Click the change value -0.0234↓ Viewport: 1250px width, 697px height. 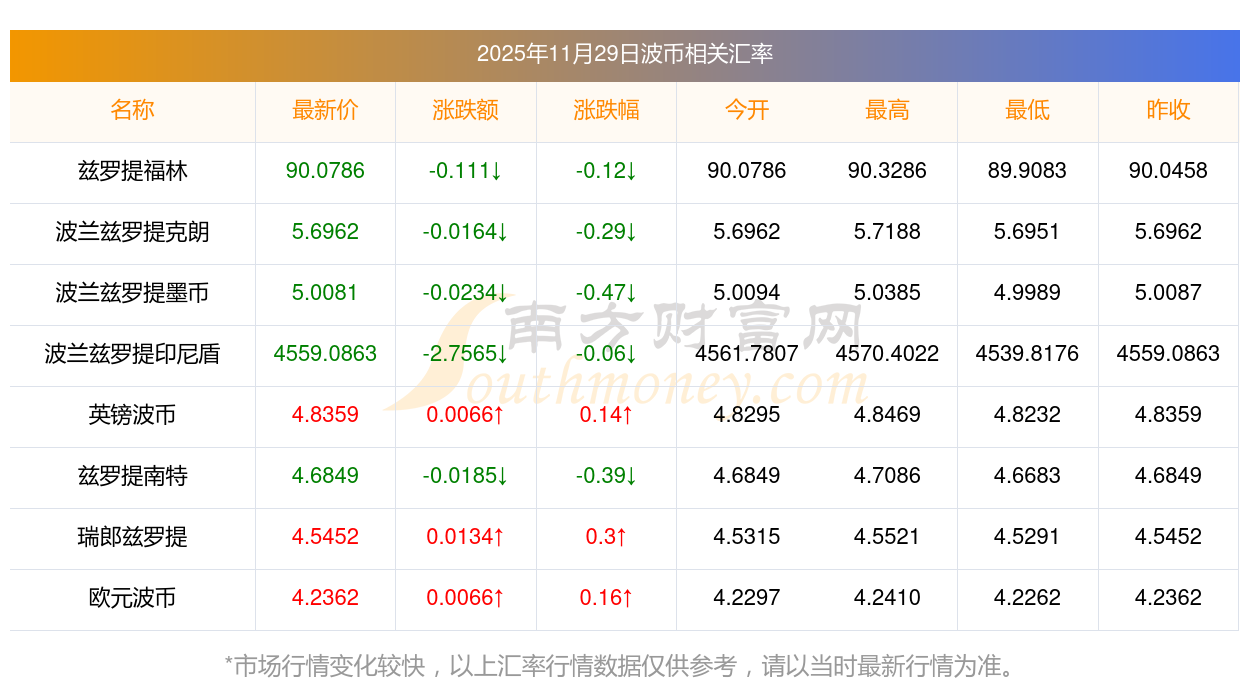[466, 293]
